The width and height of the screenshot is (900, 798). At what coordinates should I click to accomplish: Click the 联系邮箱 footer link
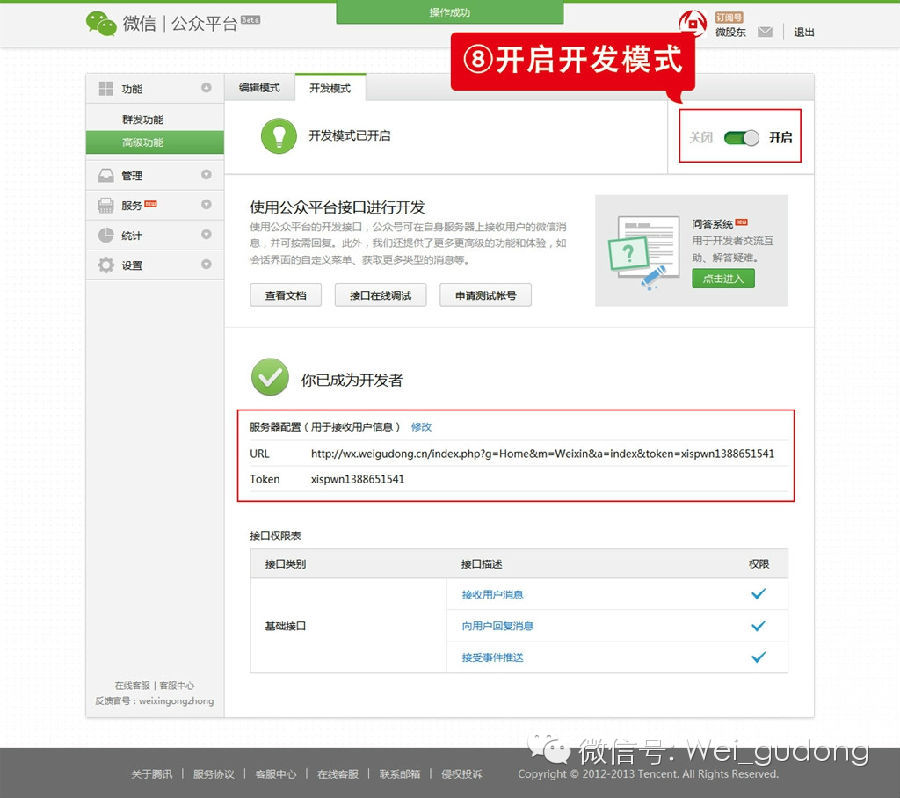point(400,774)
